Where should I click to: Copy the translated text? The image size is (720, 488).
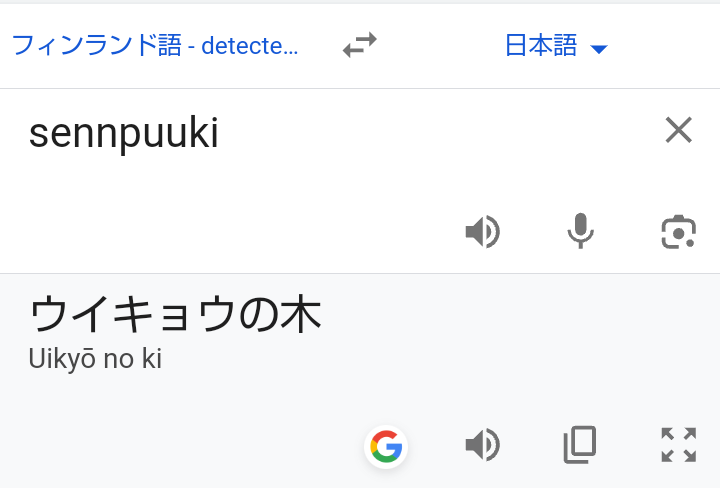click(580, 445)
